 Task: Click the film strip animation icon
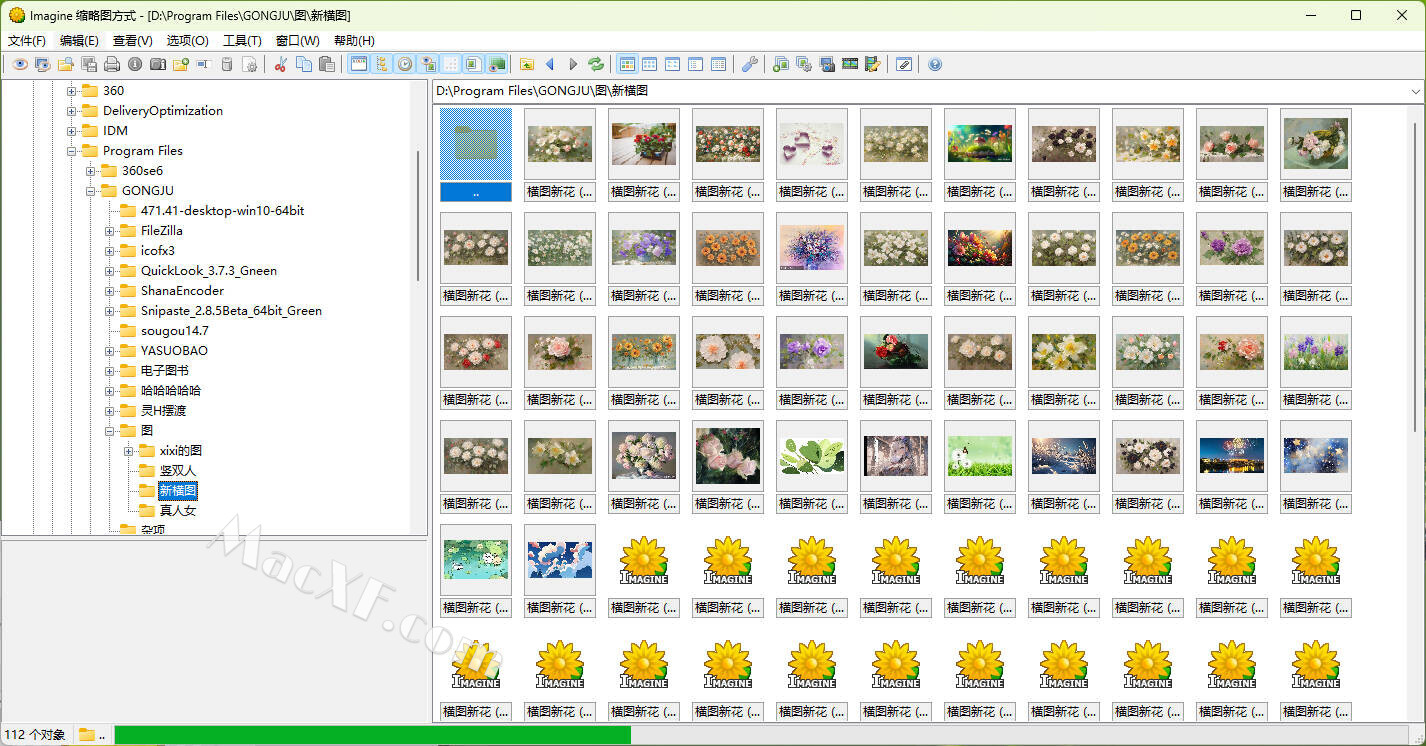point(850,64)
